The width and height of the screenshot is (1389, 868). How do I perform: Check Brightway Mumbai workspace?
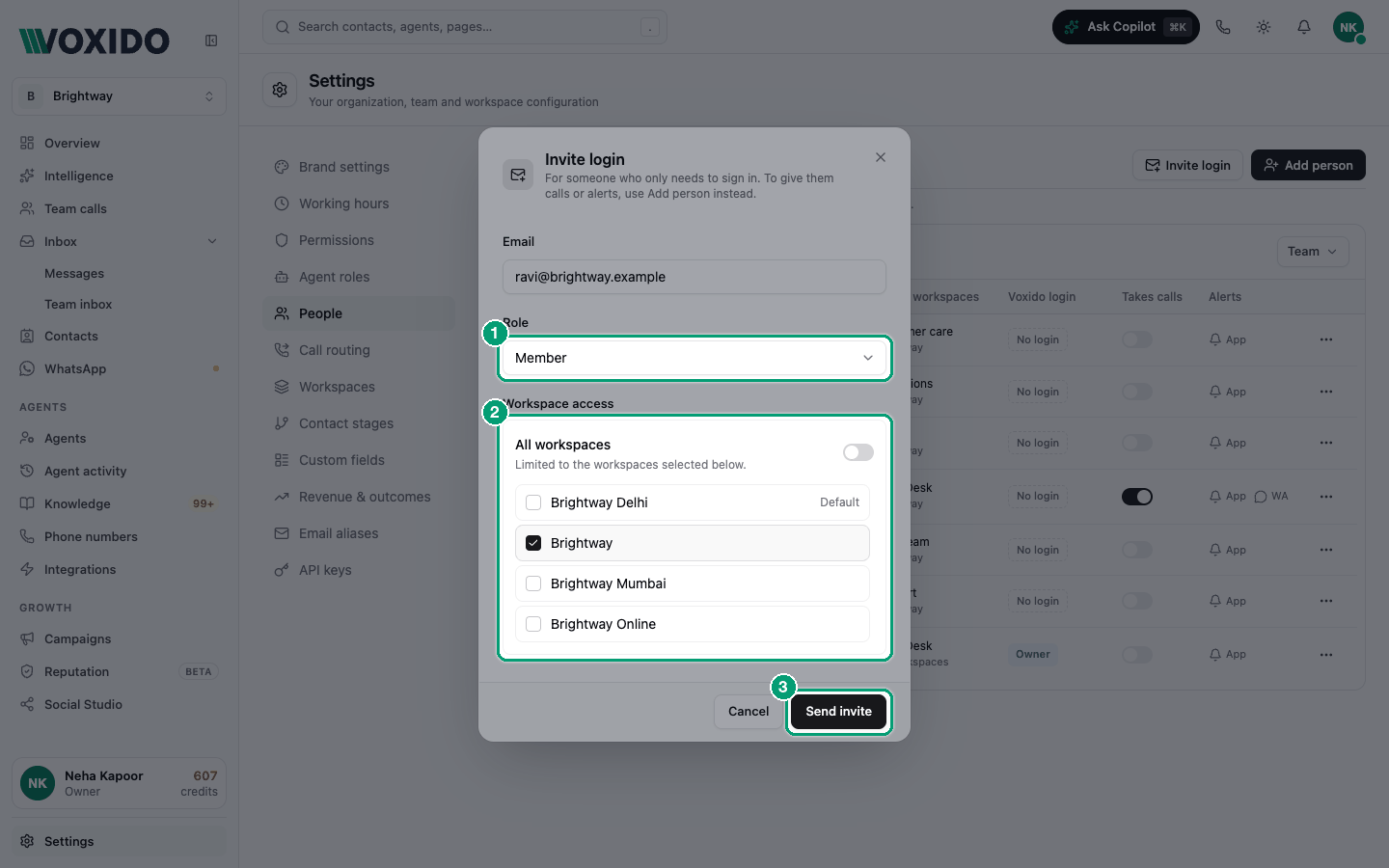click(x=533, y=583)
